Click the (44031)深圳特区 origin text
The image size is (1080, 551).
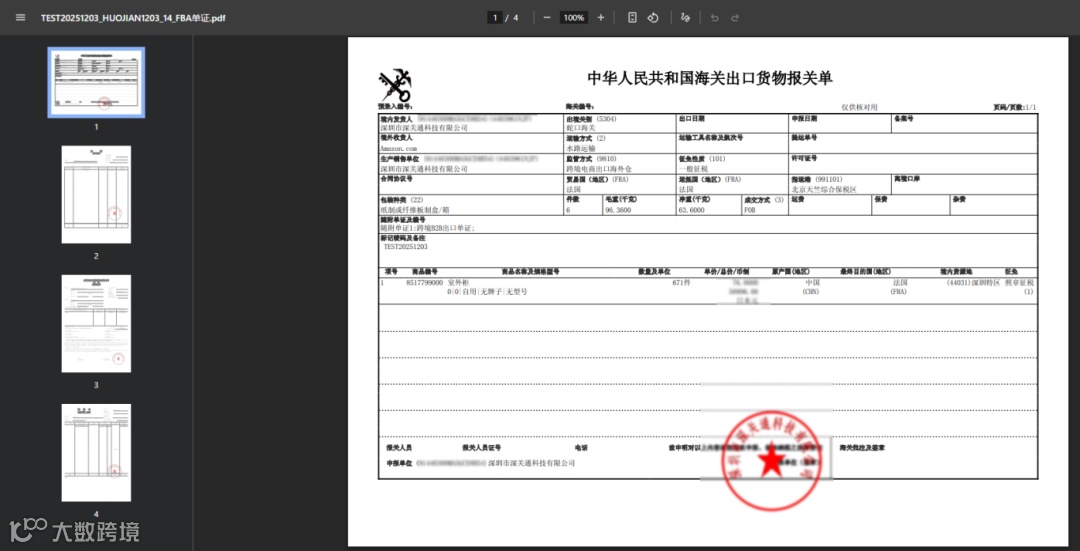(x=973, y=283)
